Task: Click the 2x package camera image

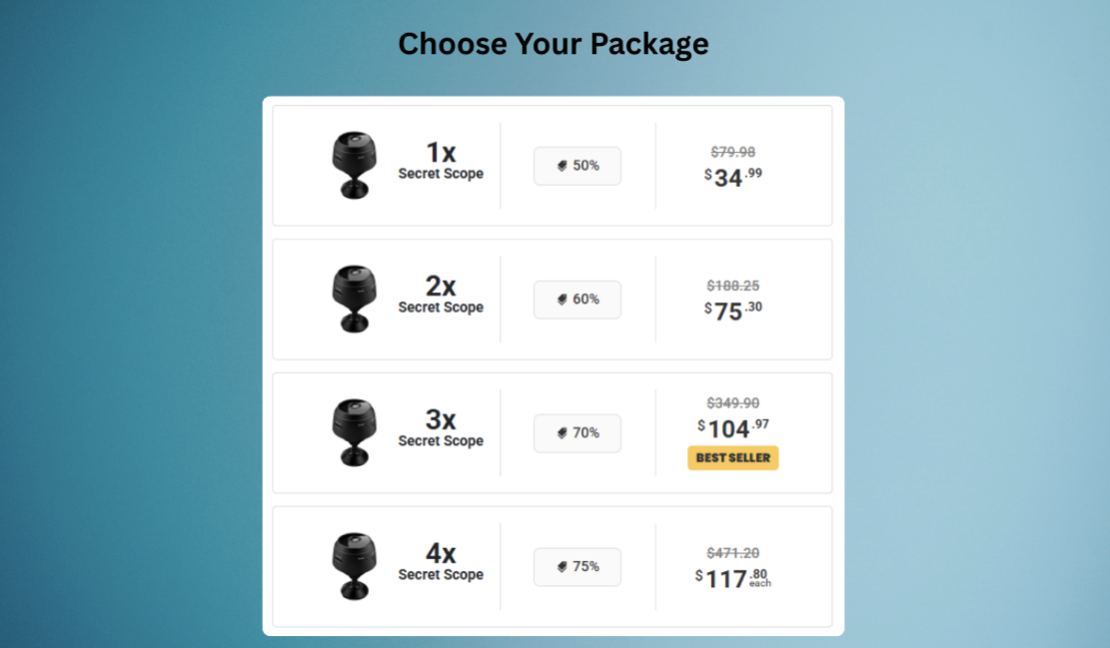Action: (x=354, y=299)
